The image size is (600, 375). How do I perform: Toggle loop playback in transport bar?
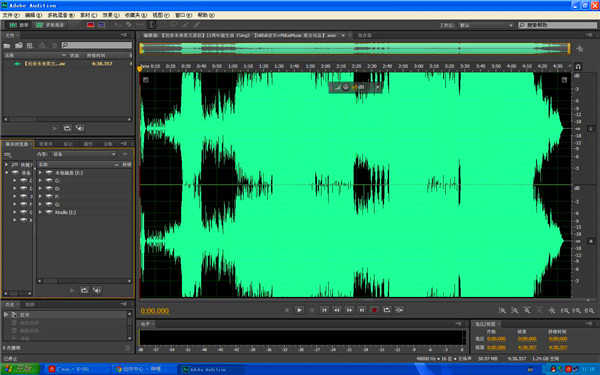(x=387, y=310)
